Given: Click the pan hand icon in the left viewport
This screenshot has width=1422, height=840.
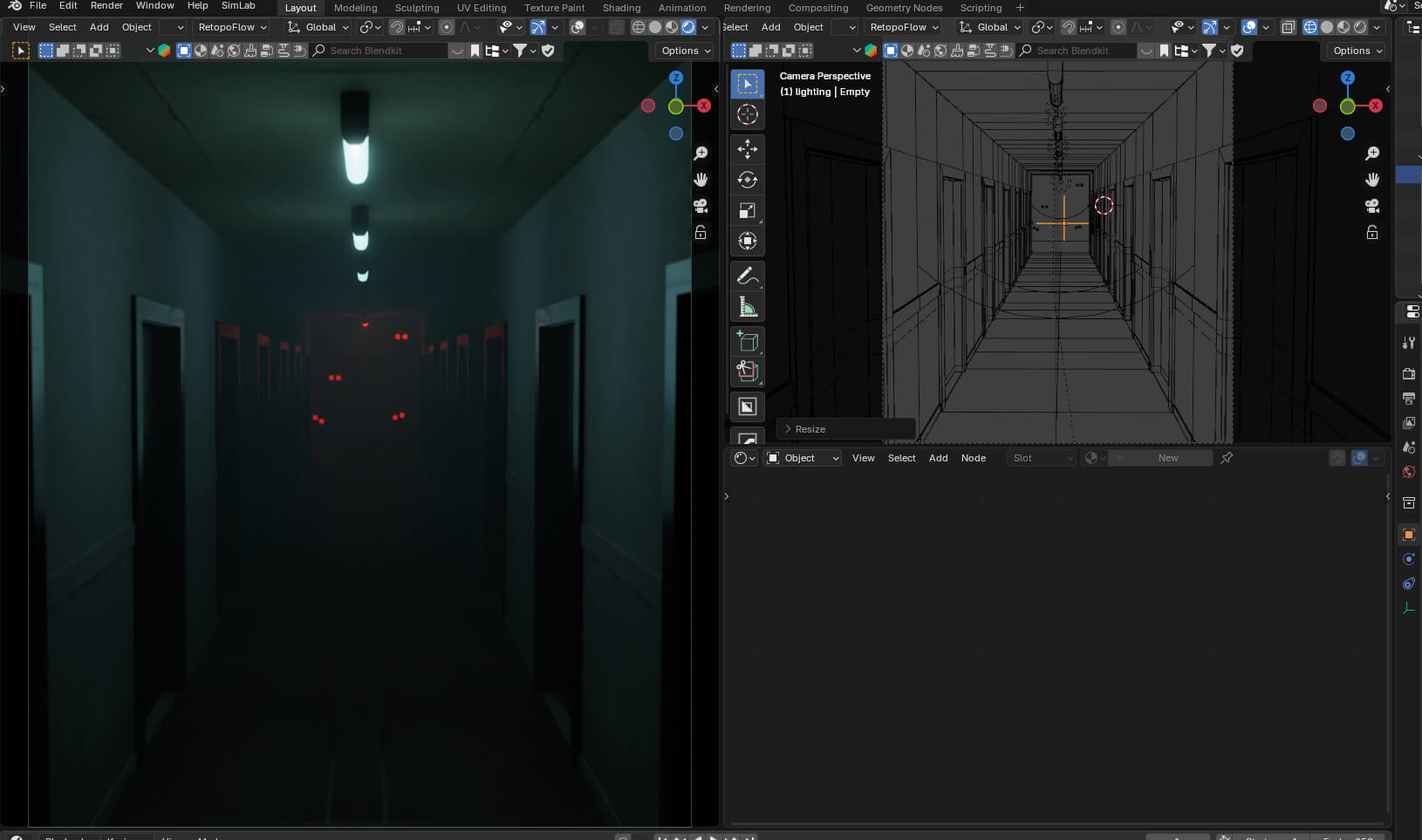Looking at the screenshot, I should tap(701, 180).
